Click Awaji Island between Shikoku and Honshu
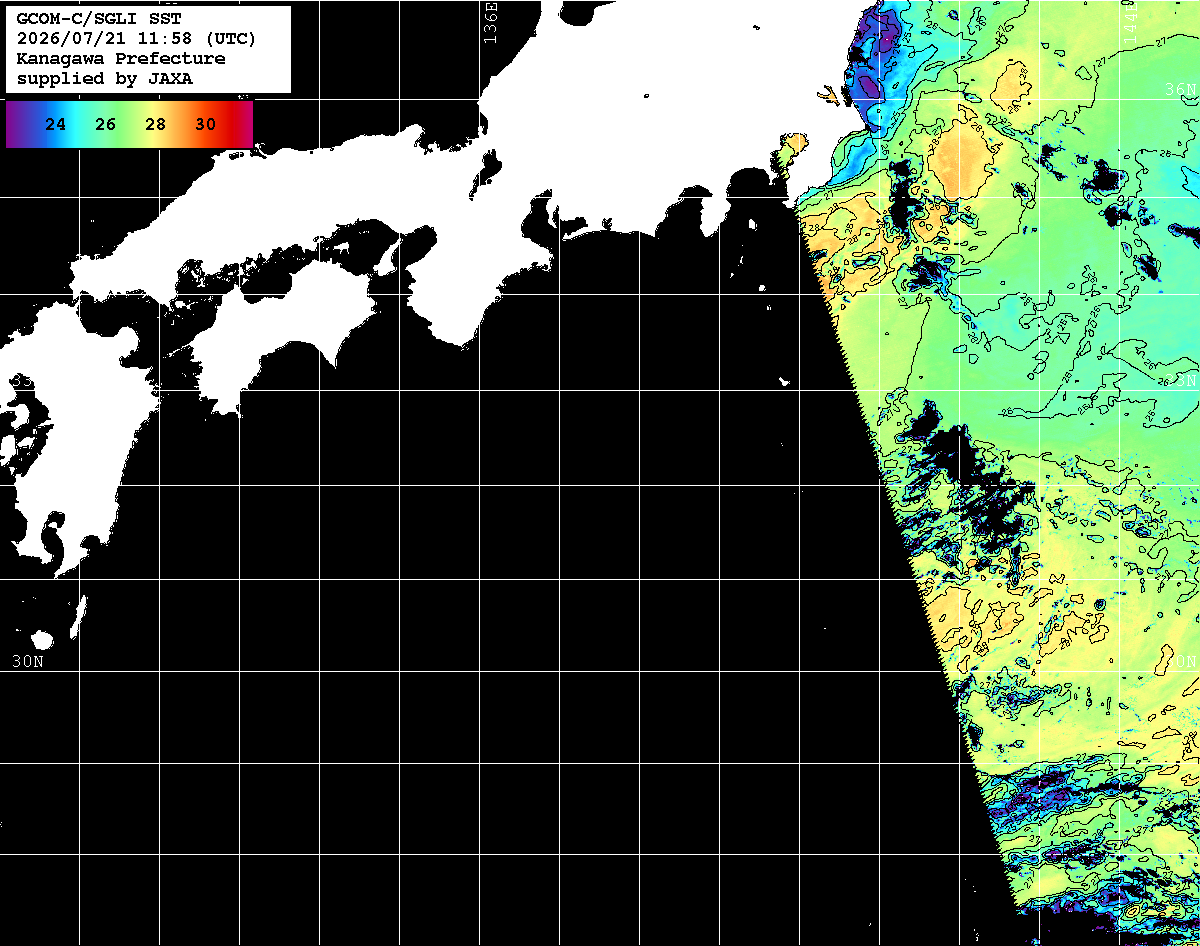Screen dimensions: 1200x946 point(386,258)
